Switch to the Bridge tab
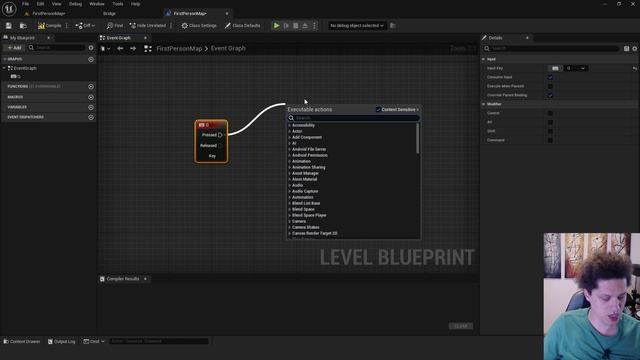The image size is (640, 360). 109,13
